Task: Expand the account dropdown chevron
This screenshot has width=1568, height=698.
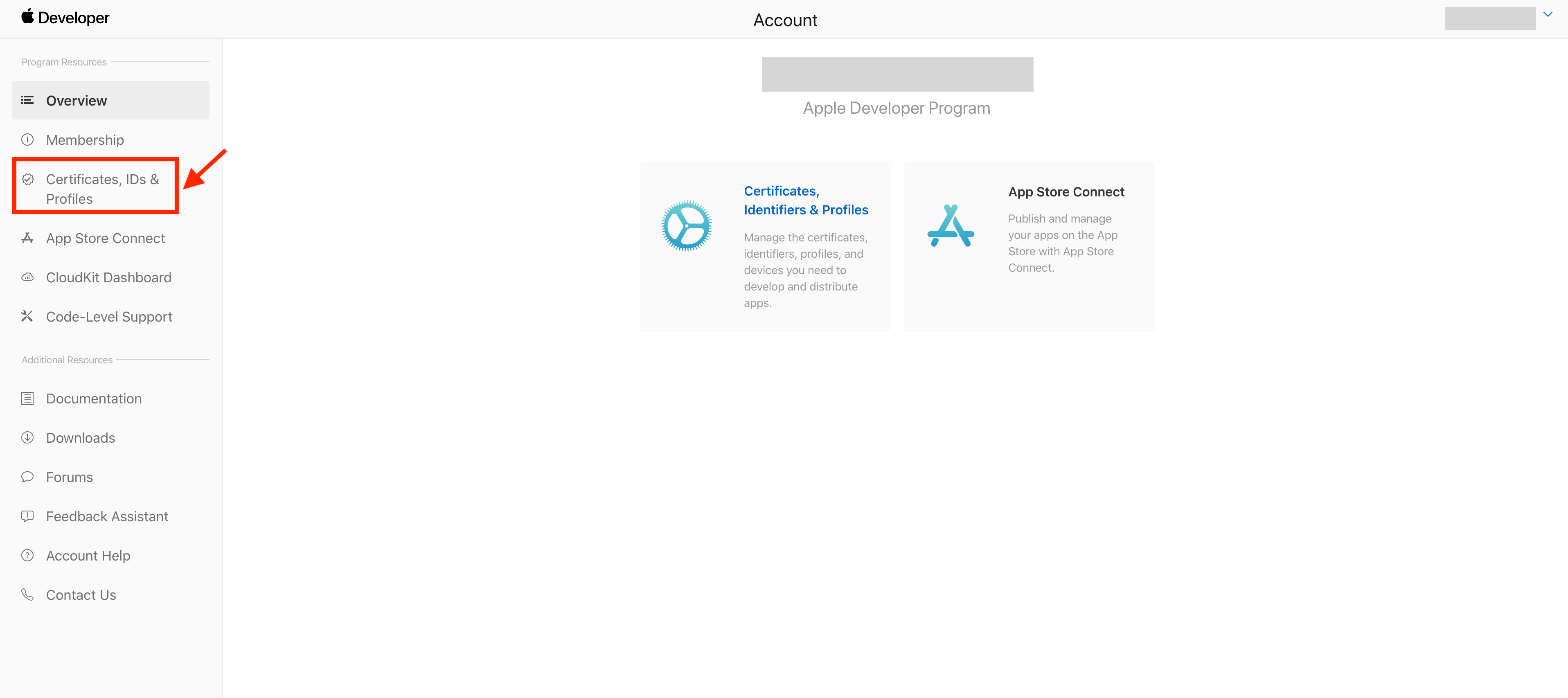Action: tap(1547, 15)
